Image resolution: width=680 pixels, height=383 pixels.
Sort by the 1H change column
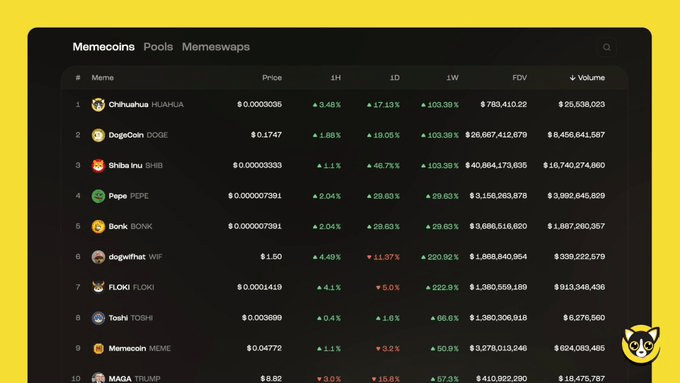click(336, 78)
